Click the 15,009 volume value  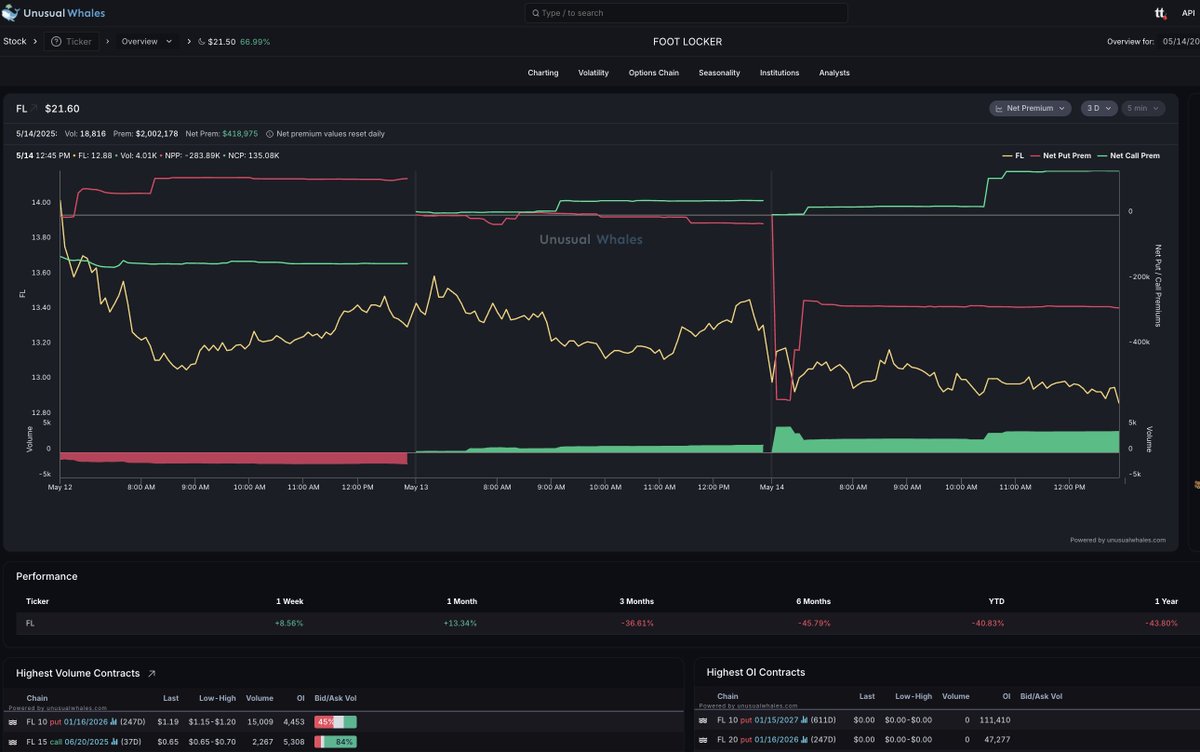pos(260,721)
